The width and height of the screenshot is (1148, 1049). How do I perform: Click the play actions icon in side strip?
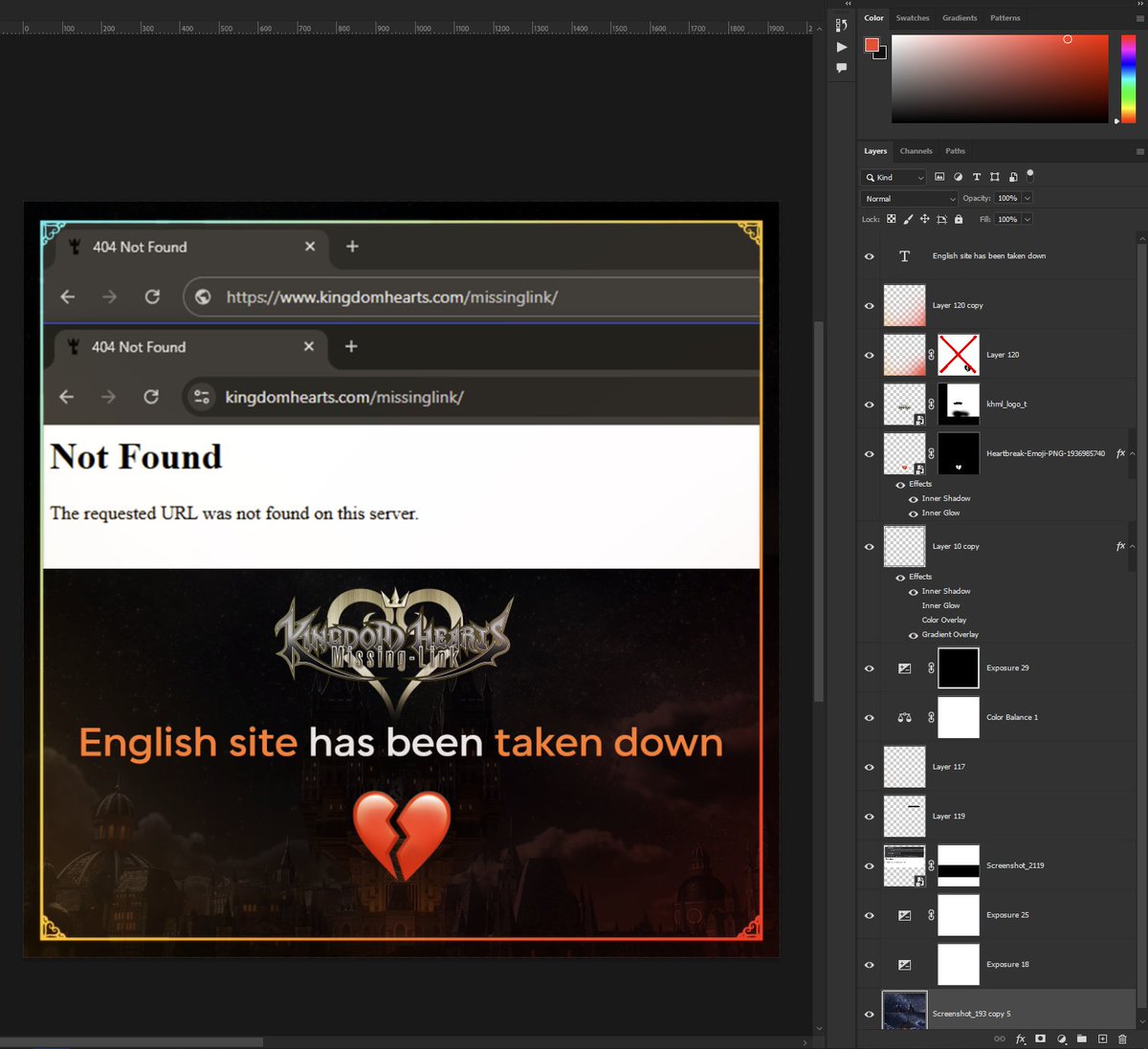pyautogui.click(x=841, y=47)
